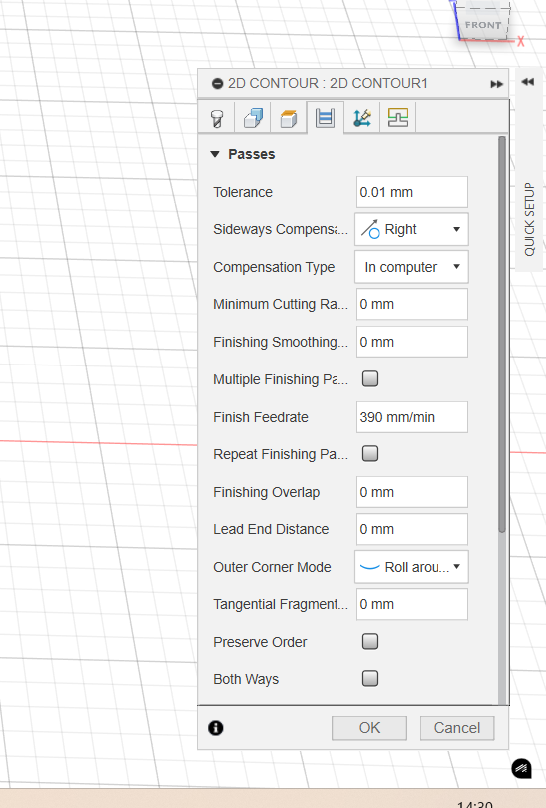
Task: Open the Linking tab icon
Action: click(x=362, y=118)
